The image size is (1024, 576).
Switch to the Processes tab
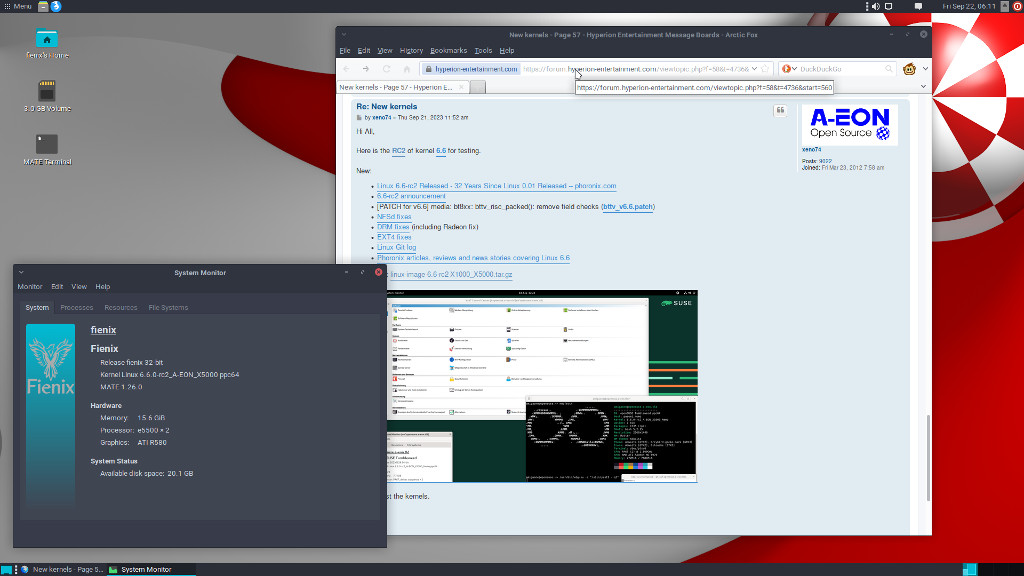tap(76, 308)
